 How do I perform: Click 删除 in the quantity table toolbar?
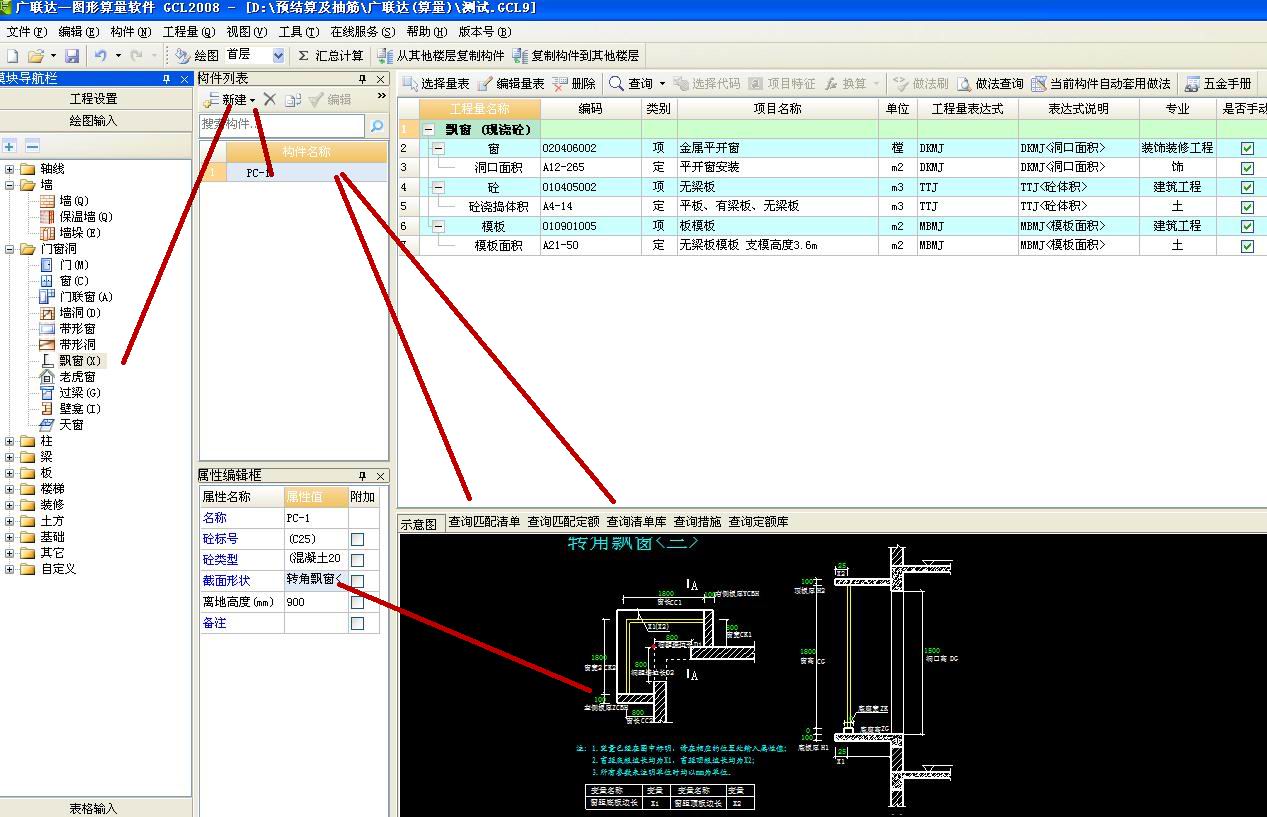pyautogui.click(x=574, y=84)
